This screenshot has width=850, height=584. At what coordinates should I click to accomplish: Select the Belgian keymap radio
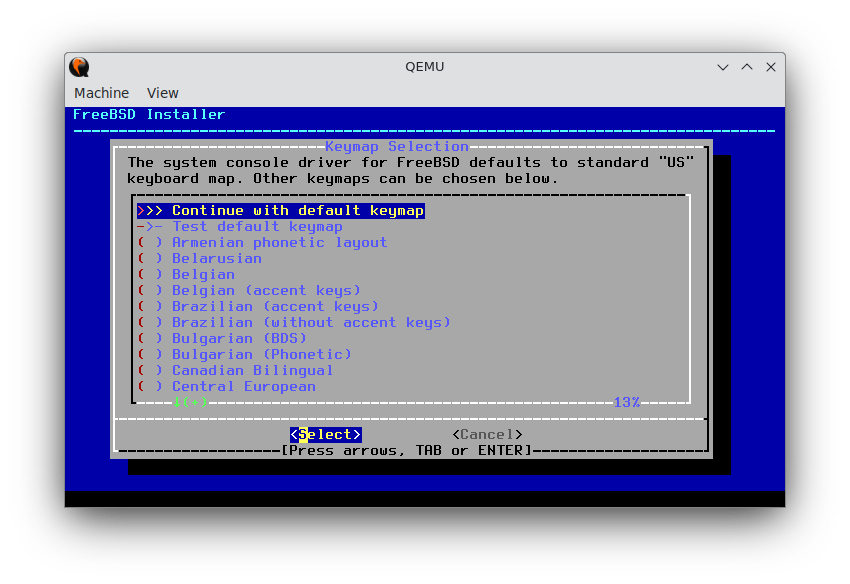tap(203, 274)
